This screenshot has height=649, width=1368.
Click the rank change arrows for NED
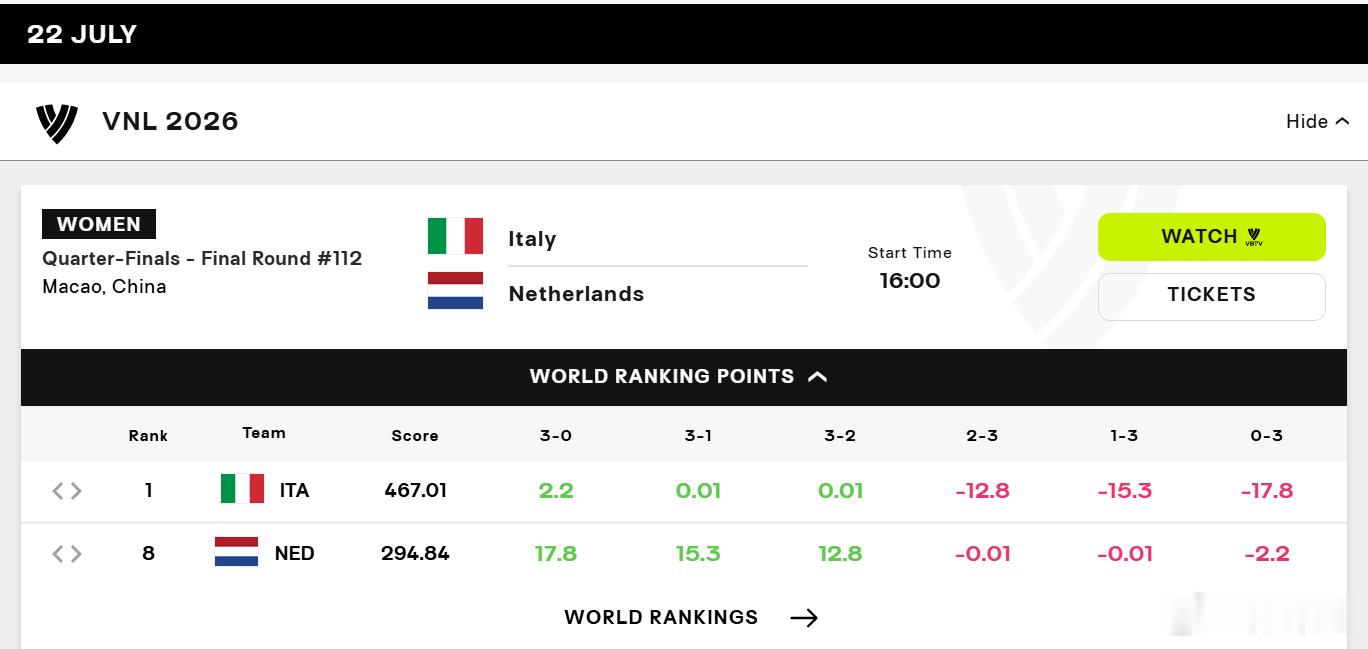click(x=67, y=553)
